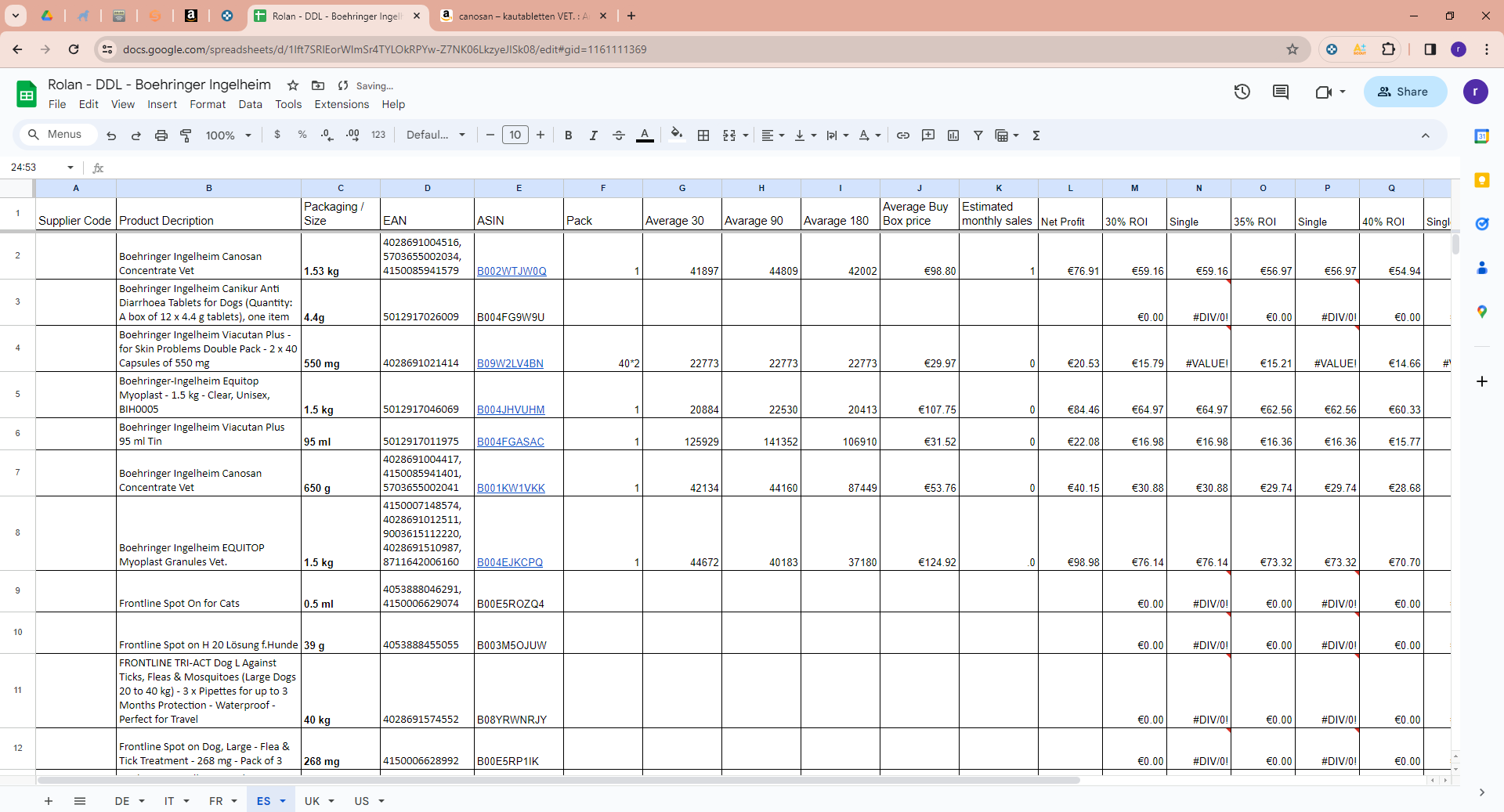
Task: Open Google Calendar side panel icon
Action: coord(1482,136)
